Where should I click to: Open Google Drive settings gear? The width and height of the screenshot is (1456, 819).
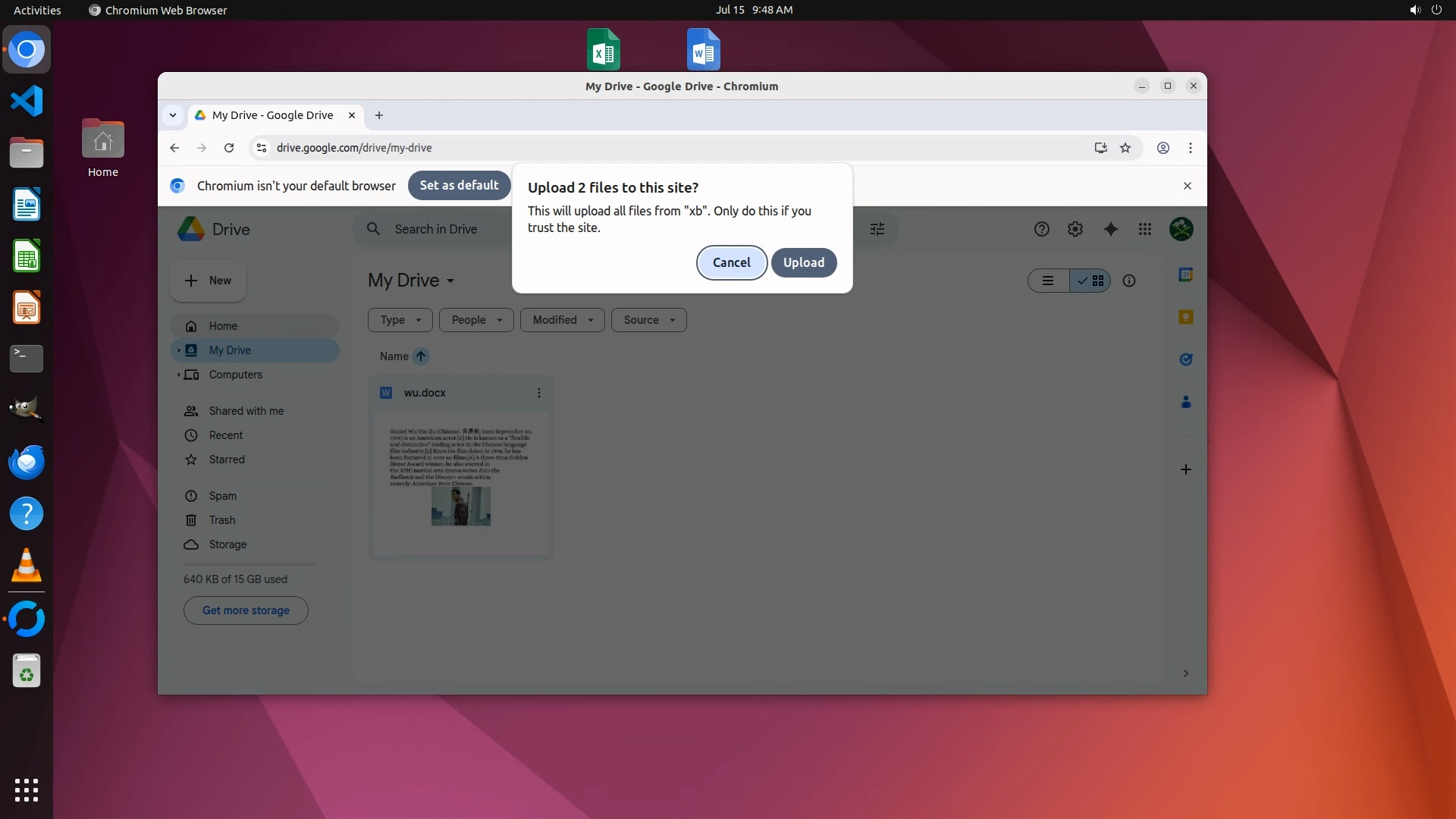click(x=1075, y=229)
